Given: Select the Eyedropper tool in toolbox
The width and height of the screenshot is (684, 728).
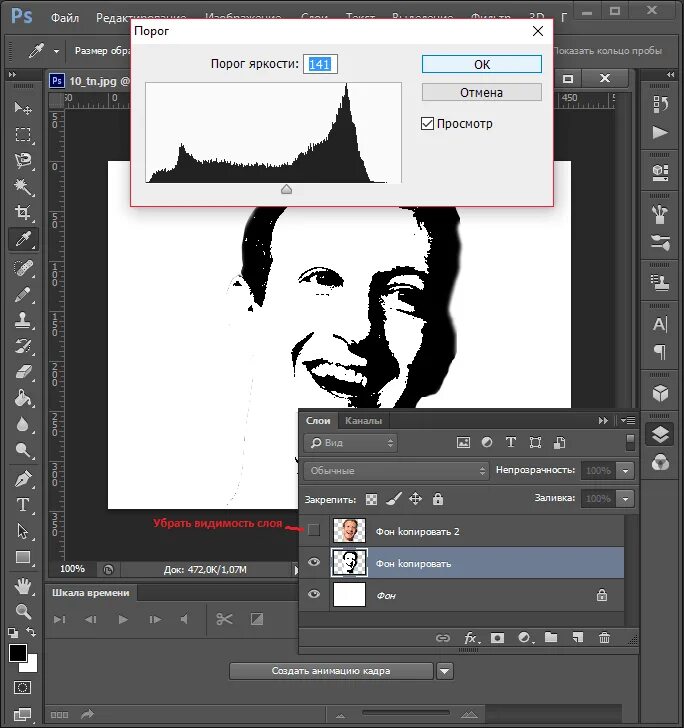Looking at the screenshot, I should 23,239.
